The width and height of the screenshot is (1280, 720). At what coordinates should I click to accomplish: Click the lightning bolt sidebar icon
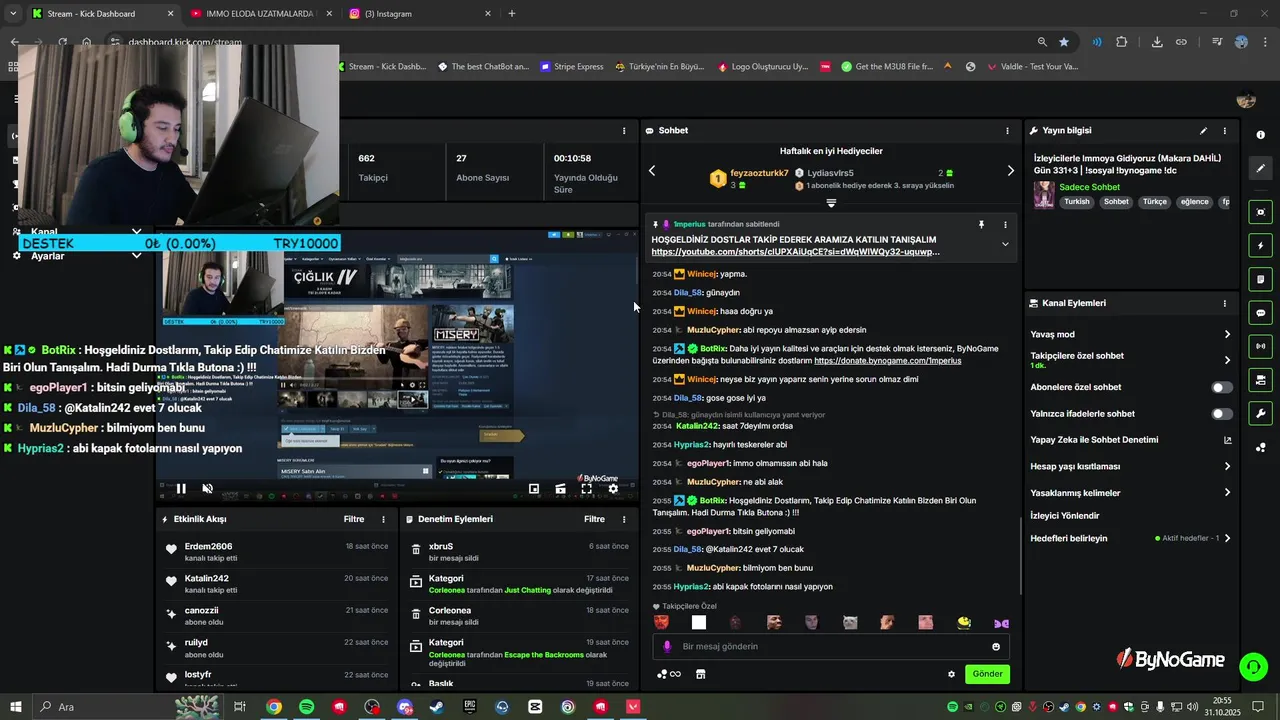pyautogui.click(x=1260, y=246)
